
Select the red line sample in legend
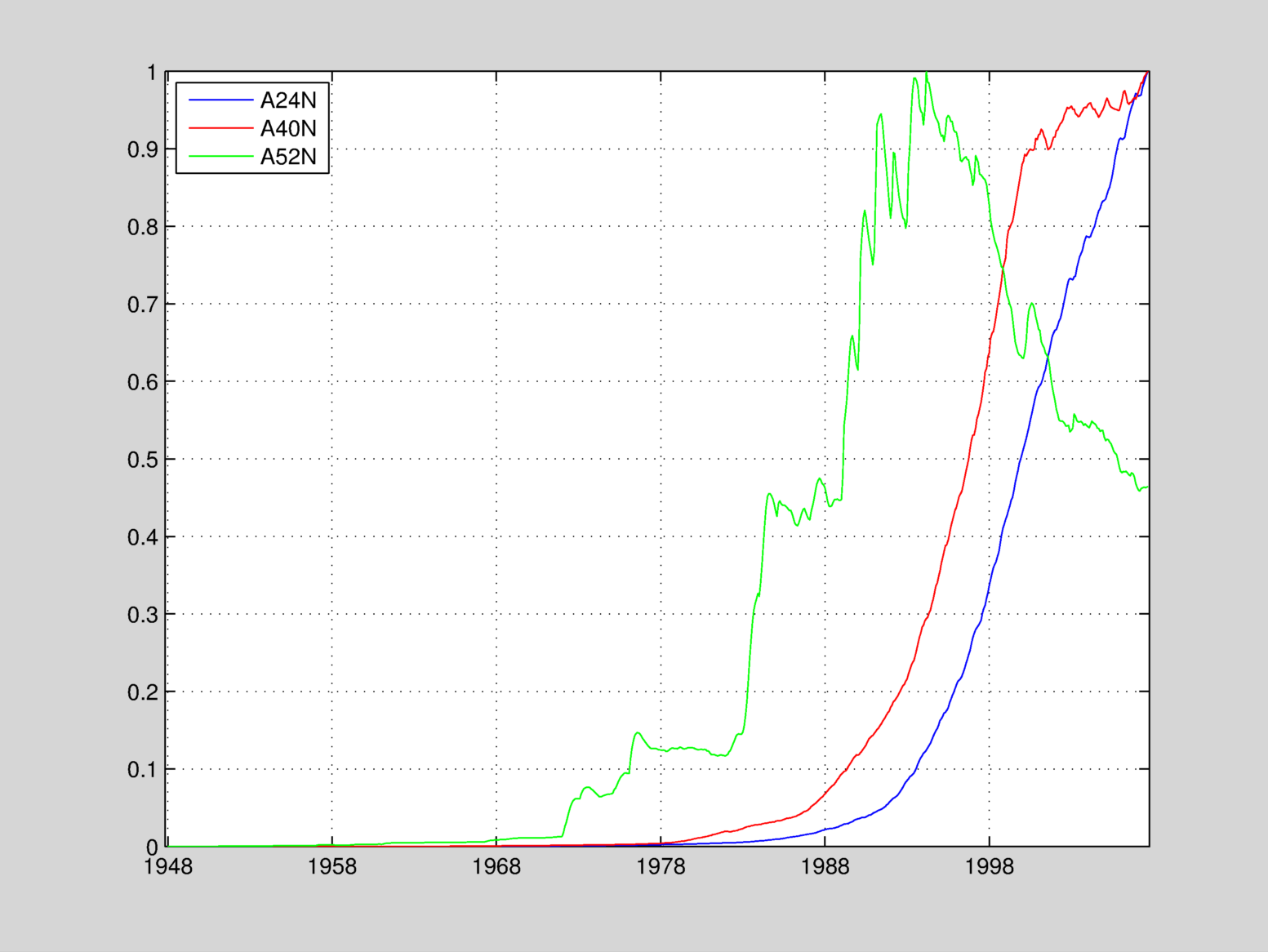(220, 128)
